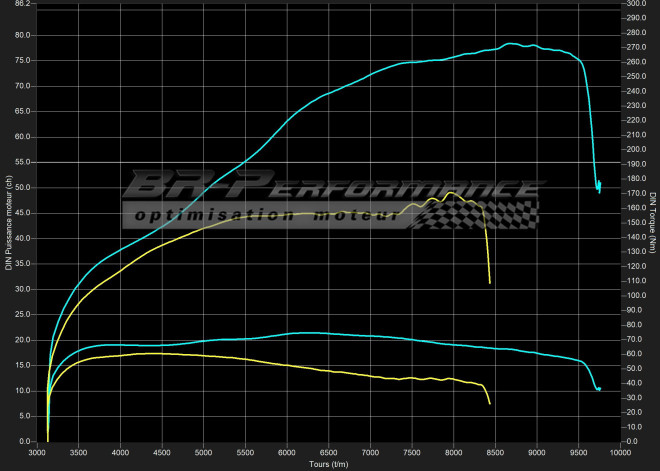Screen dimensions: 660x471
Task: Click the BR-Performance watermark logo
Action: pos(330,187)
